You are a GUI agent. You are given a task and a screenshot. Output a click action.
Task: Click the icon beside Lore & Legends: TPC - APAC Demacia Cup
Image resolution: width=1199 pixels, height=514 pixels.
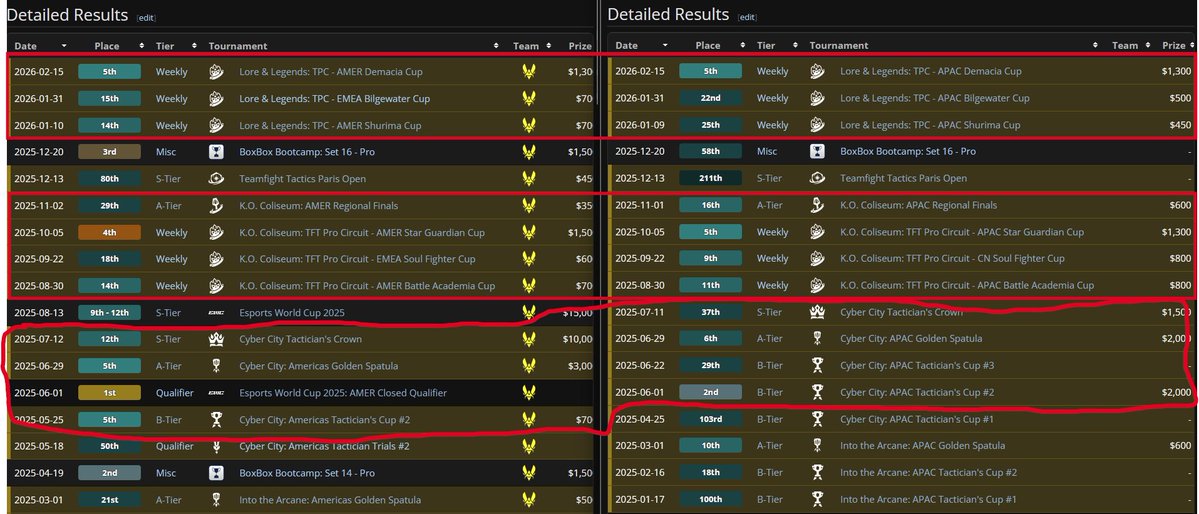coord(817,71)
